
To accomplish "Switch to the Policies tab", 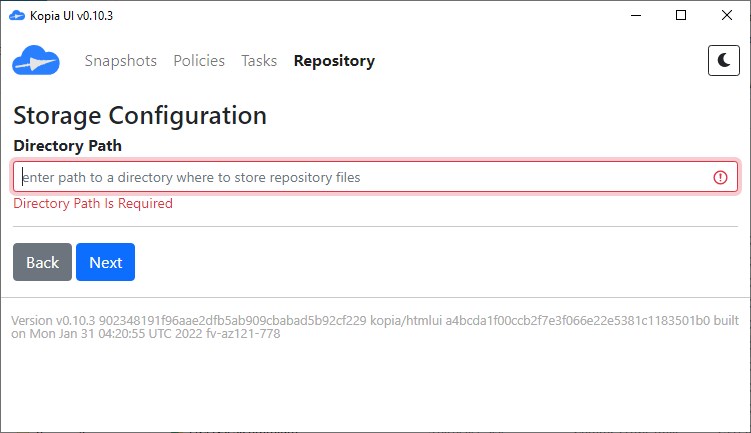I will [x=199, y=61].
